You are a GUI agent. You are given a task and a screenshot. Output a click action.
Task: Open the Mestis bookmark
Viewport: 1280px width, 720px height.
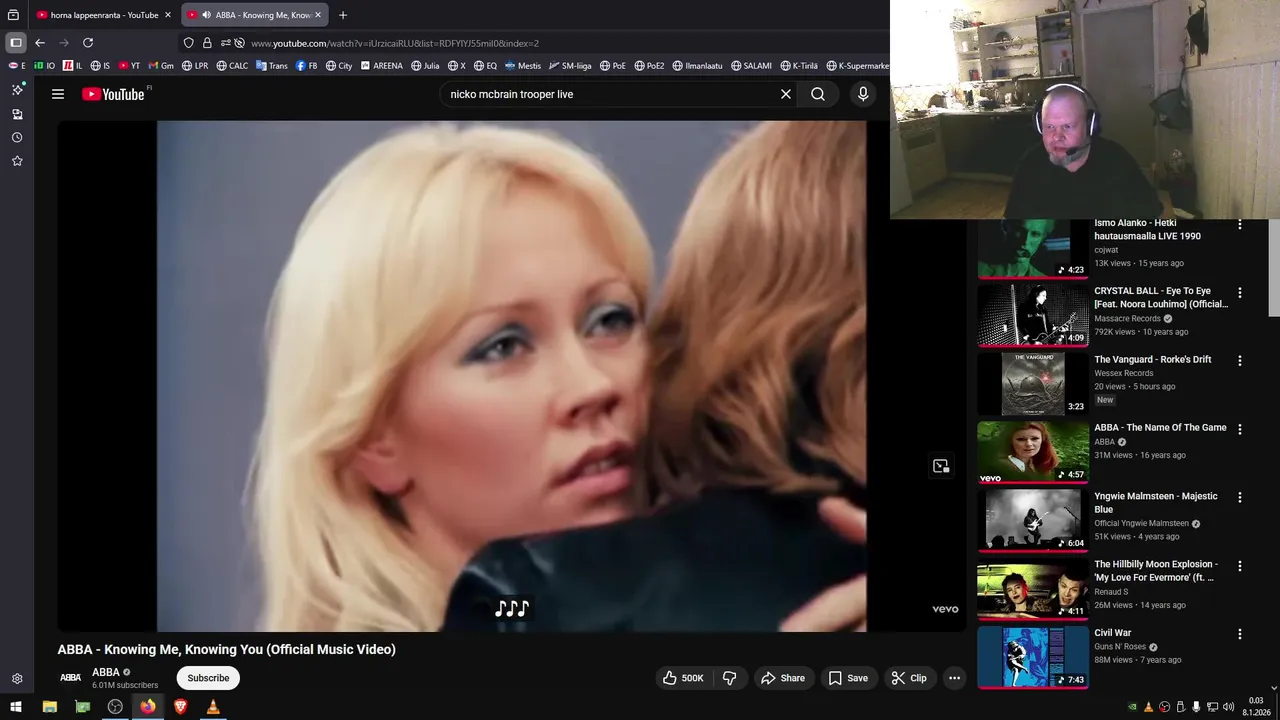pyautogui.click(x=523, y=66)
